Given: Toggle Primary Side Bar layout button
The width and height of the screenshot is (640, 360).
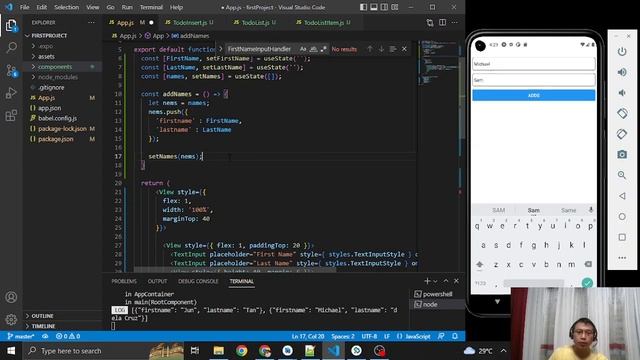Looking at the screenshot, I should point(363,7).
